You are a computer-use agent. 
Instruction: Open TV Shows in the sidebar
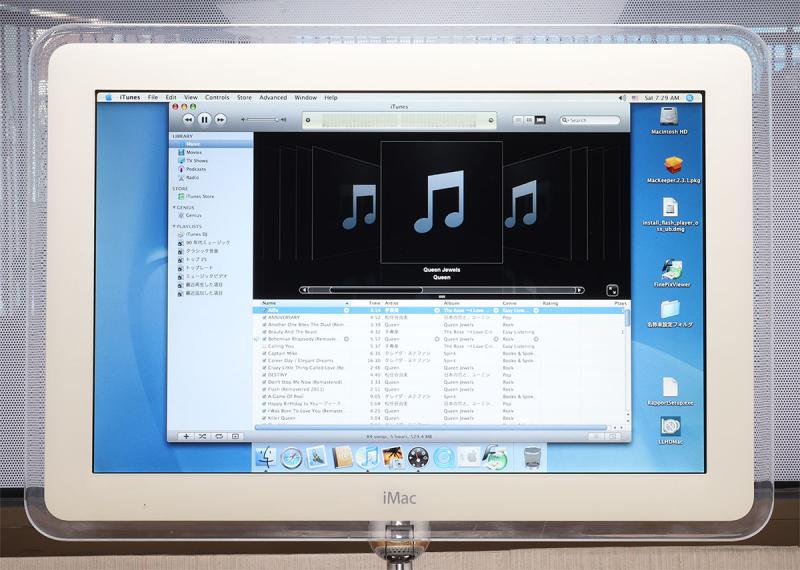tap(211, 161)
